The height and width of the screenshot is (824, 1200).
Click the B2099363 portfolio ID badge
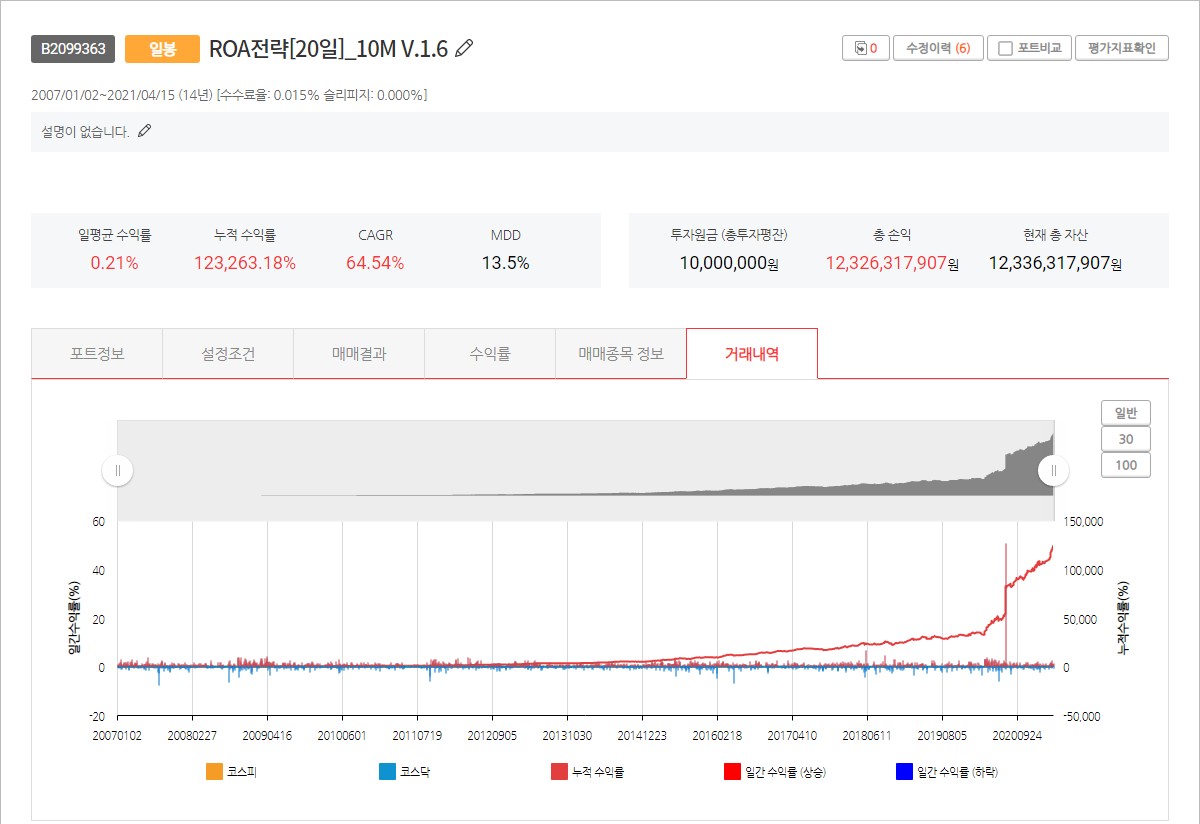tap(73, 49)
